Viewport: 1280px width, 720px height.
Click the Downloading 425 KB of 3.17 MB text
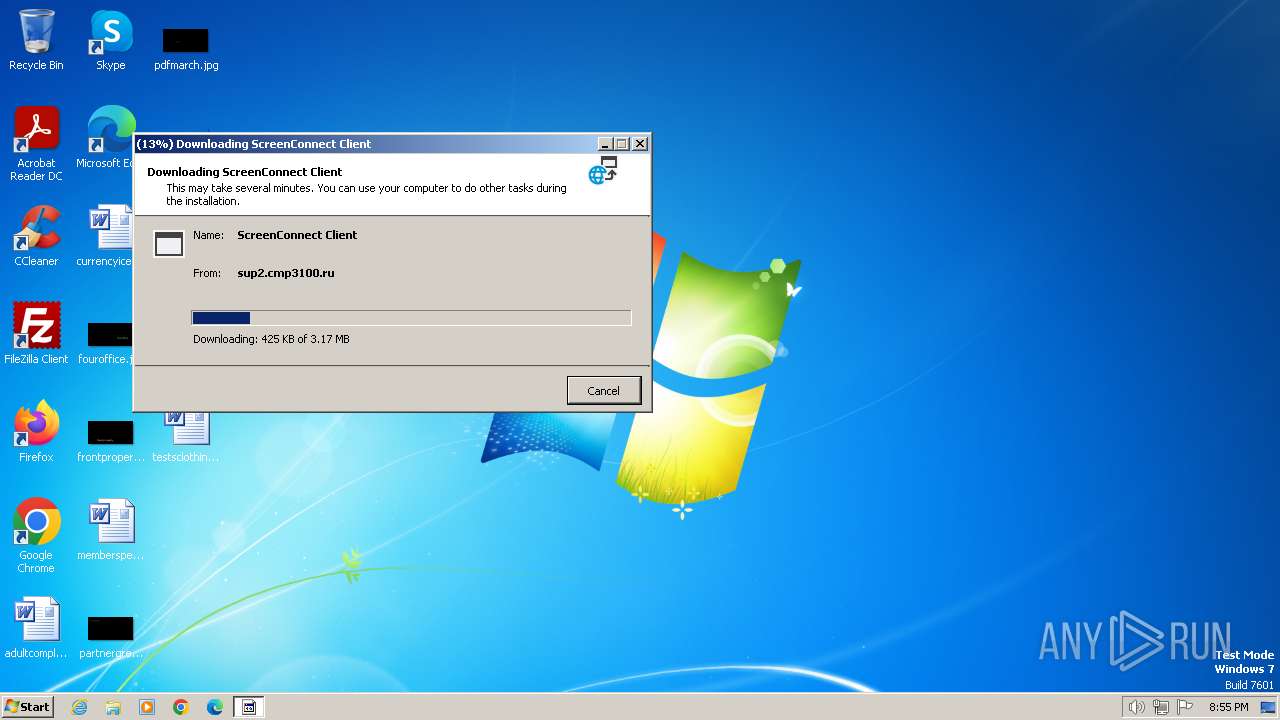tap(271, 339)
